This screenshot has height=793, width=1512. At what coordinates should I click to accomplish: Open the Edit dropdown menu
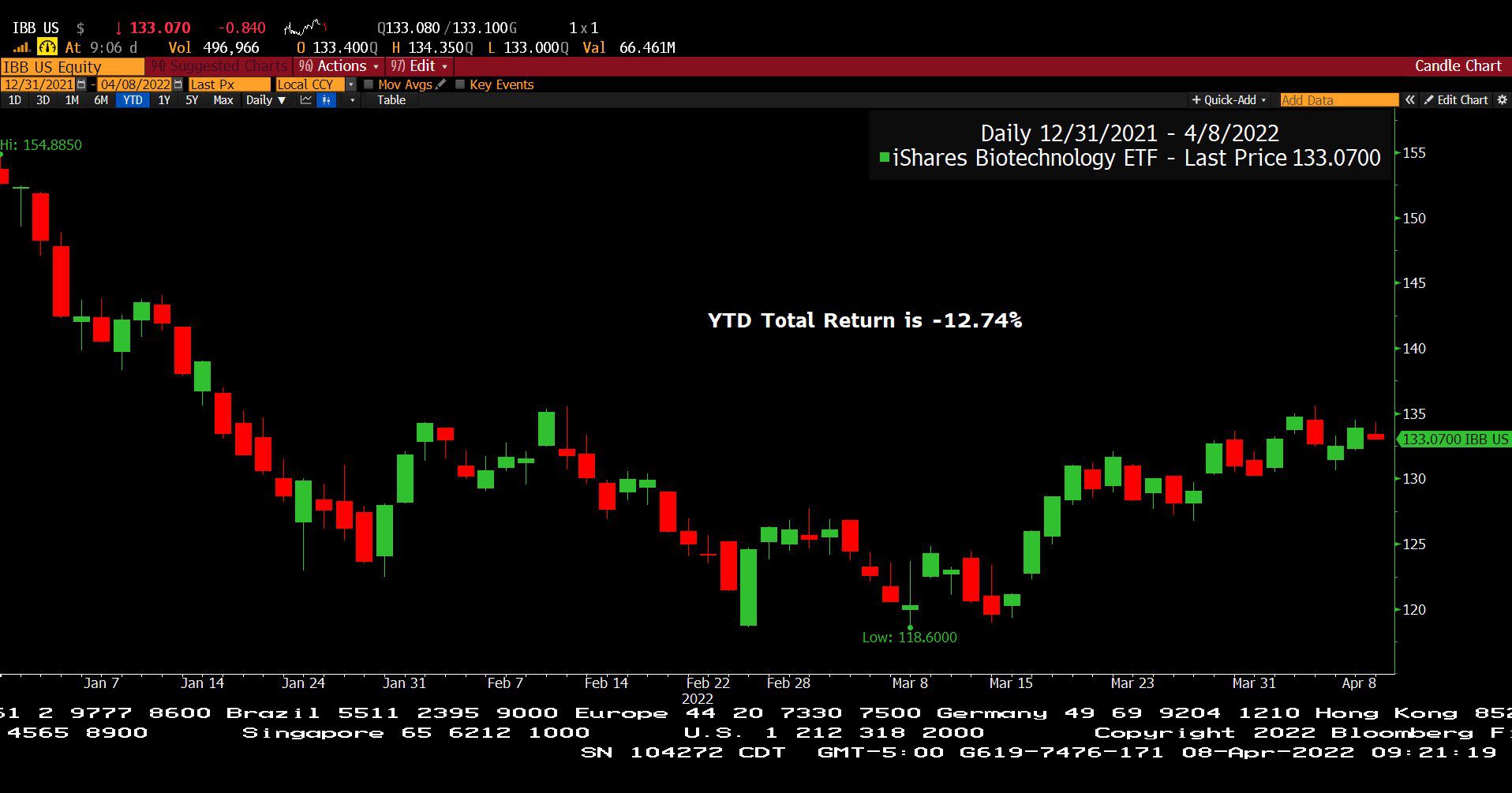pos(419,66)
